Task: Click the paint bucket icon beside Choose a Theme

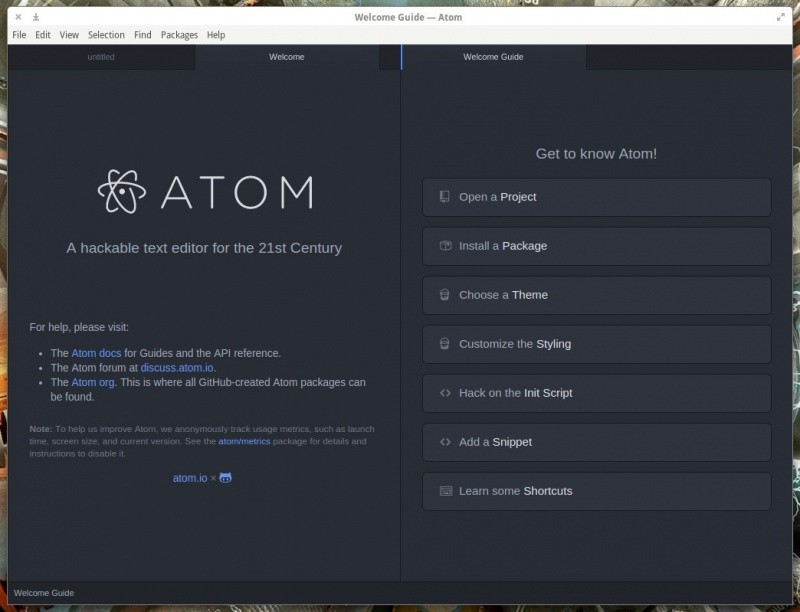Action: (x=444, y=294)
